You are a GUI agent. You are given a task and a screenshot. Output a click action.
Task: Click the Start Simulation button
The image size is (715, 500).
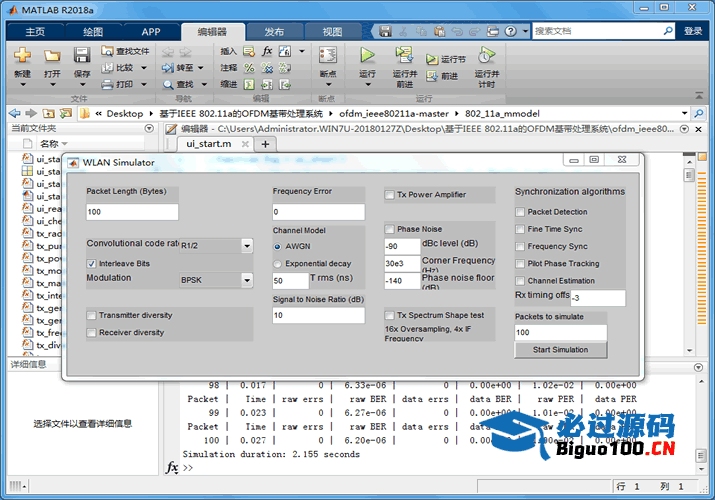(560, 349)
